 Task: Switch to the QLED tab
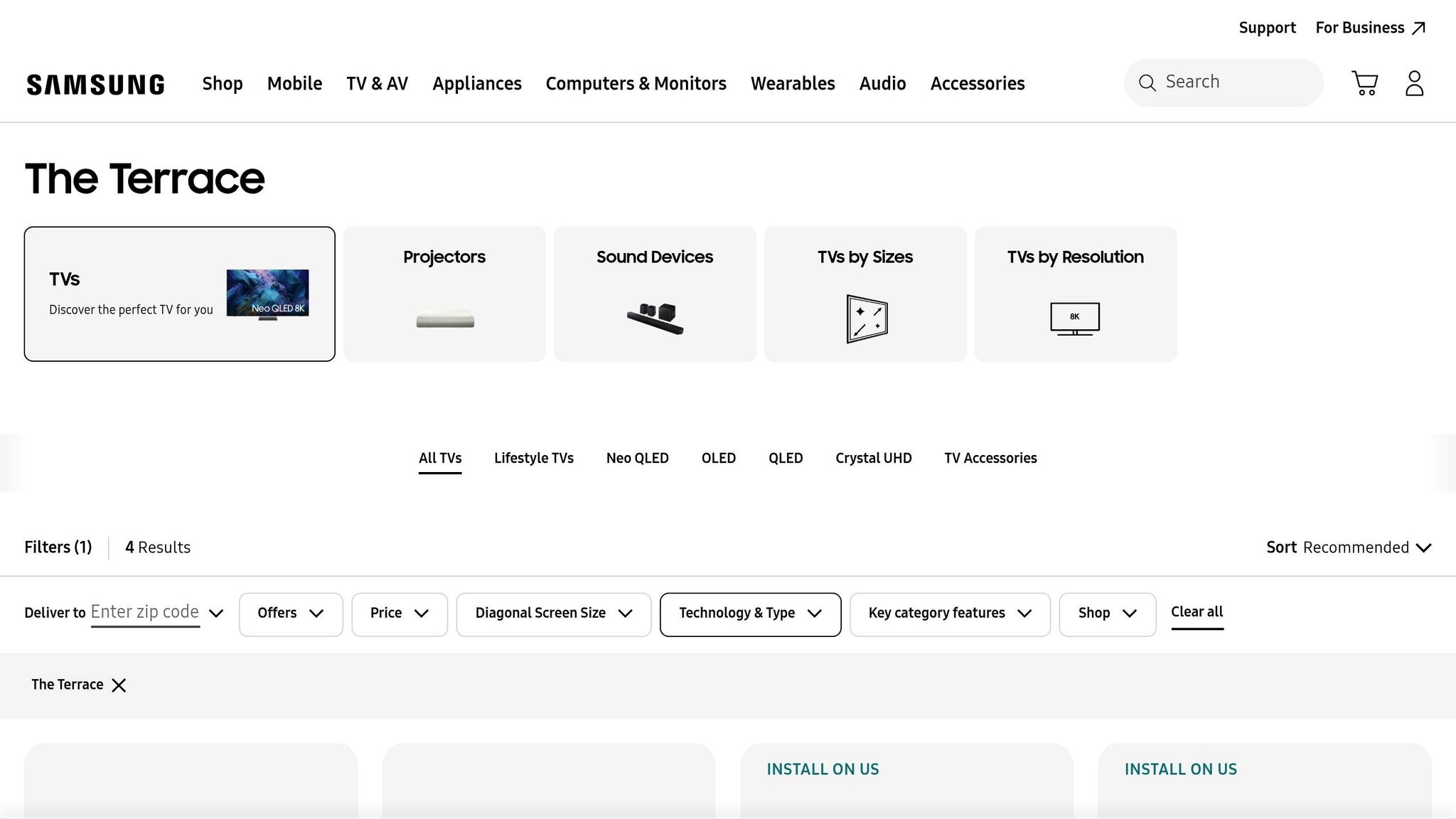point(786,459)
